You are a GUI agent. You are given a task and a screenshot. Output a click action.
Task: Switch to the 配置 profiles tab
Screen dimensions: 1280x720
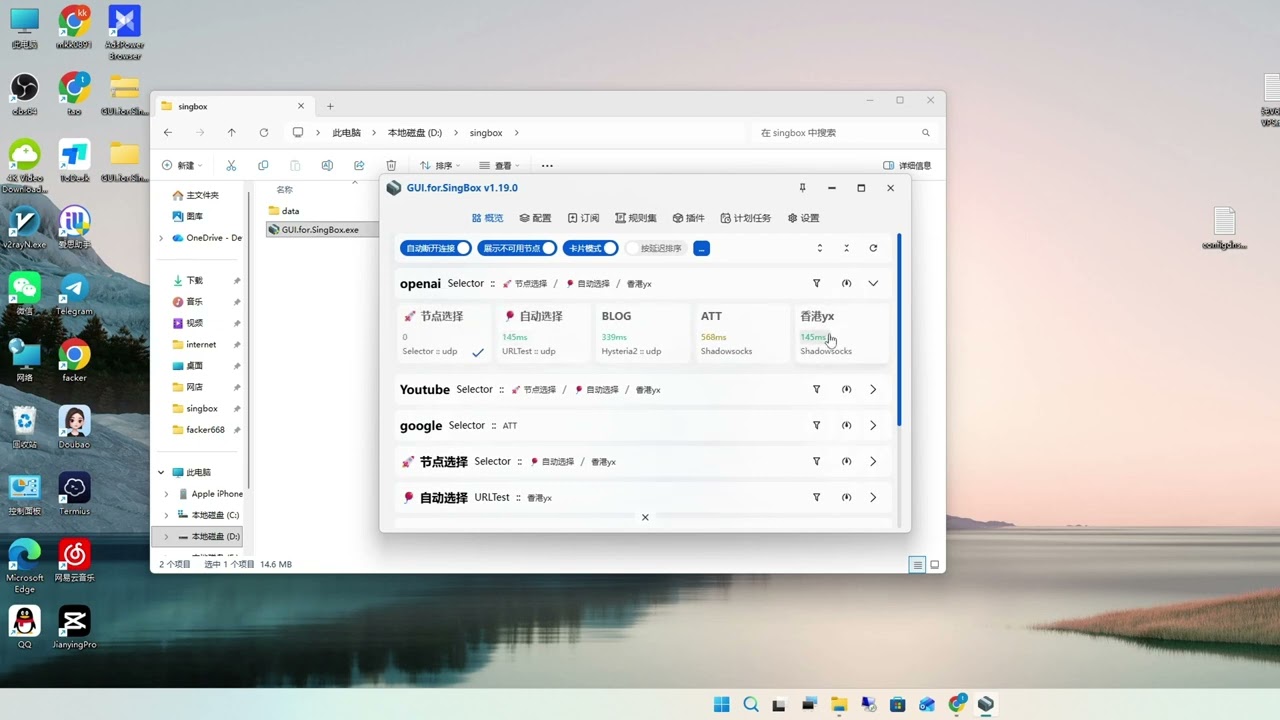pyautogui.click(x=535, y=218)
